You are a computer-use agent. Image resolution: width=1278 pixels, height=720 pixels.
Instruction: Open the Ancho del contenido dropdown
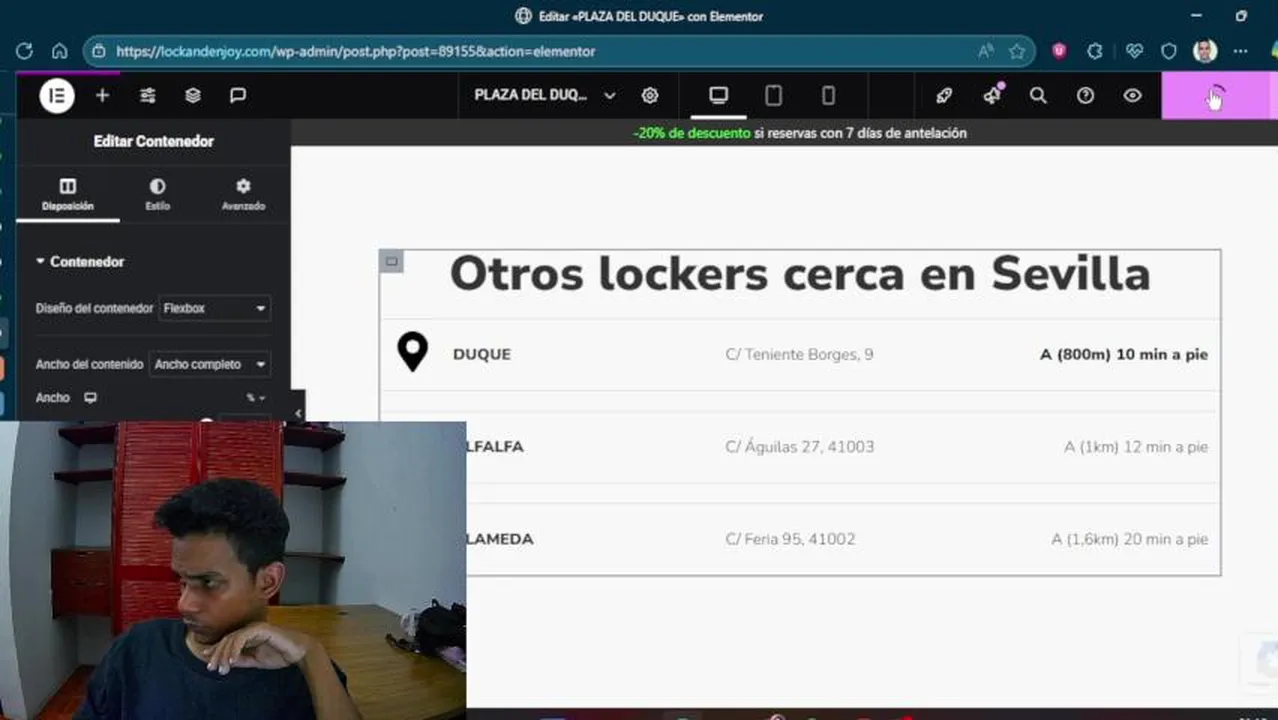click(209, 365)
